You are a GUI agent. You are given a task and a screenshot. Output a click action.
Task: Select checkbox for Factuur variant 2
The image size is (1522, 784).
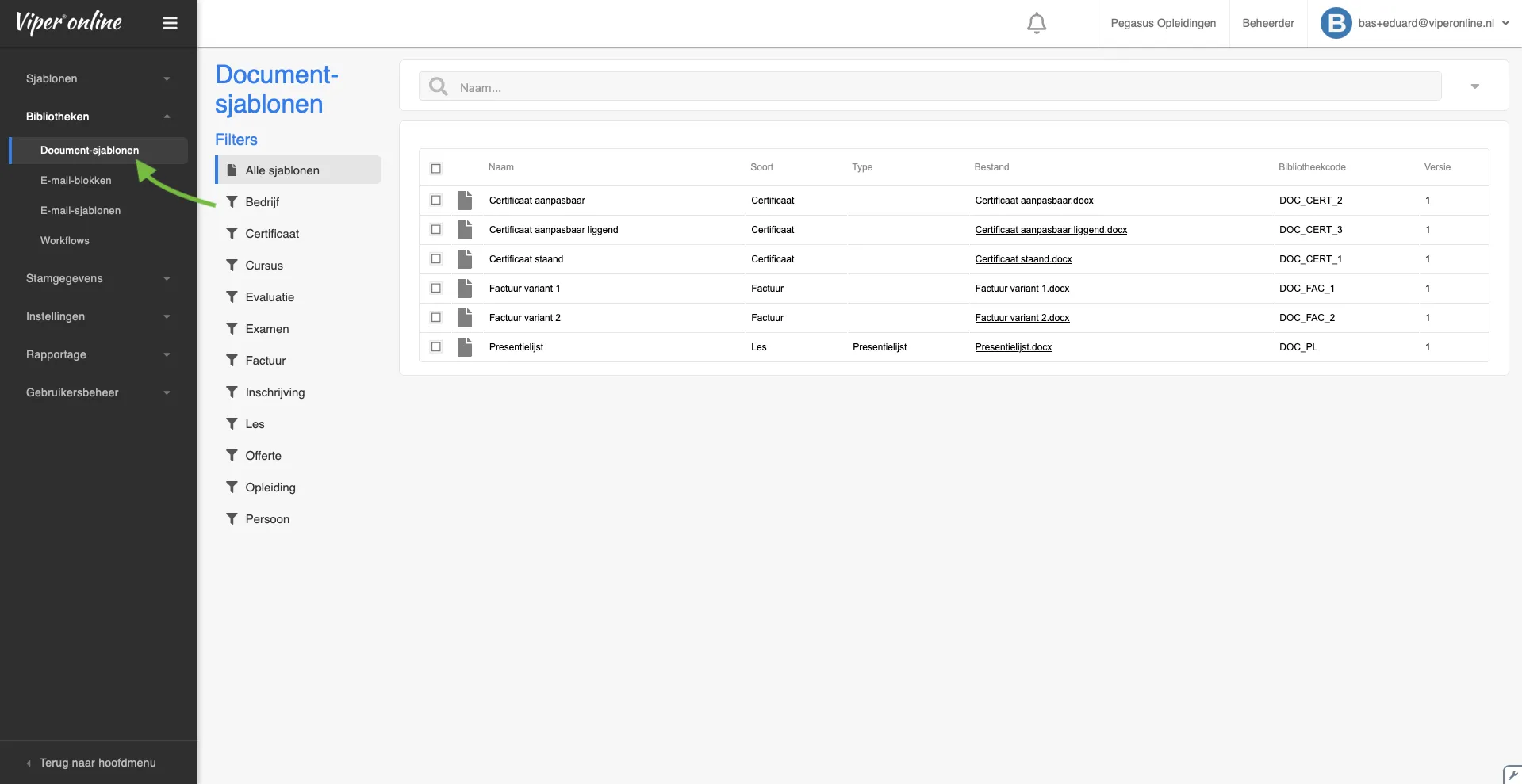pos(435,318)
